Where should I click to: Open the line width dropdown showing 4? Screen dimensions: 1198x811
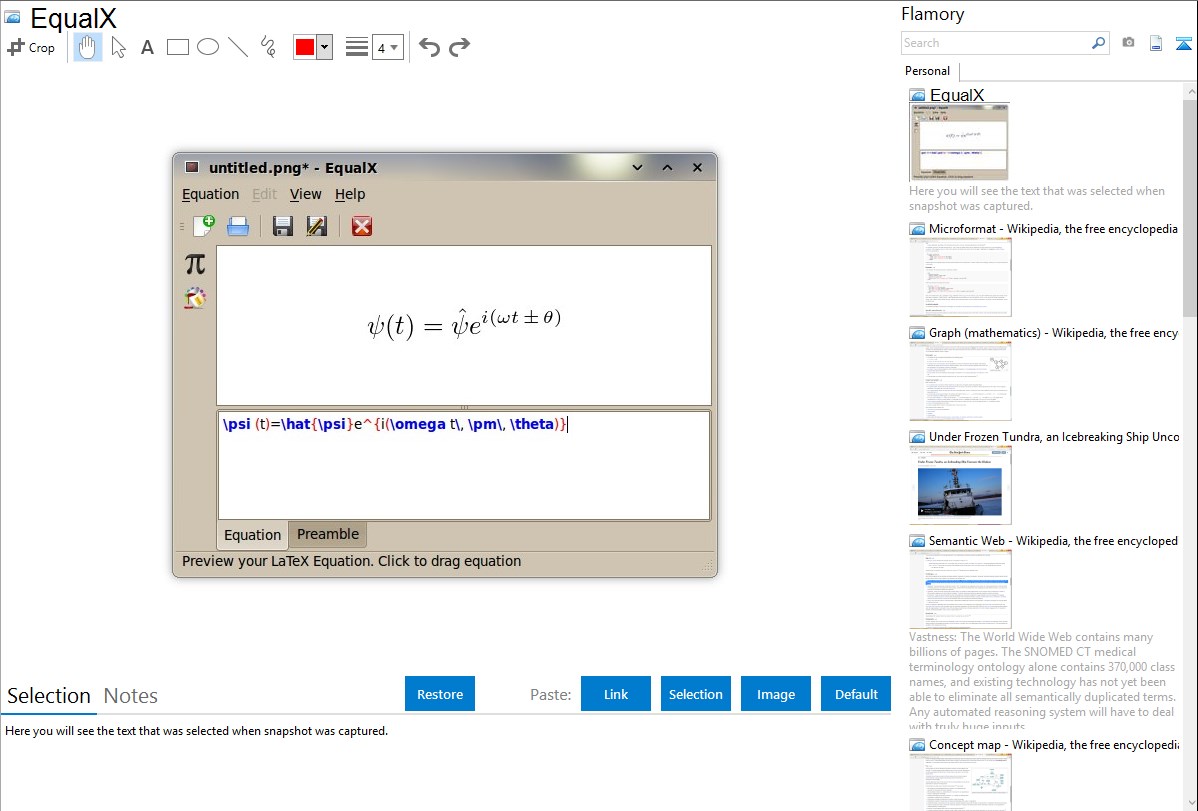(x=388, y=47)
